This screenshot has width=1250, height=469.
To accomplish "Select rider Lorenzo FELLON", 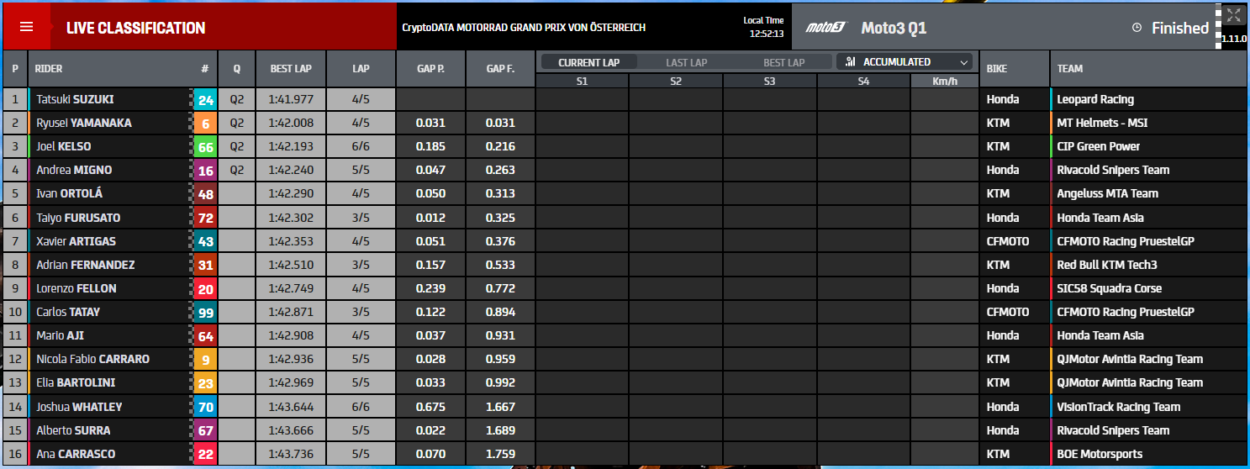I will point(76,288).
